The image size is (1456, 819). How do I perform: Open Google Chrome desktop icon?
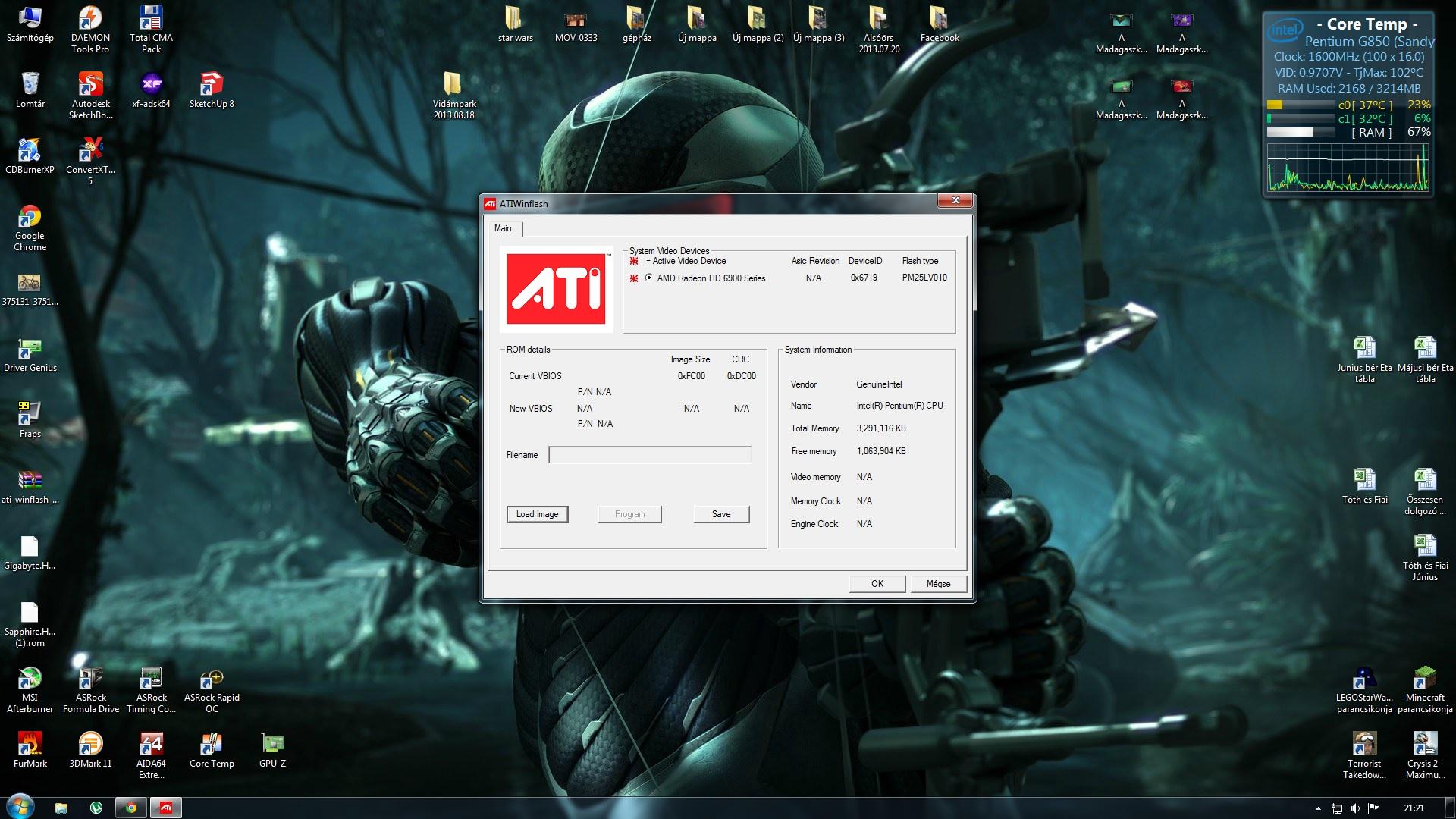coord(30,227)
